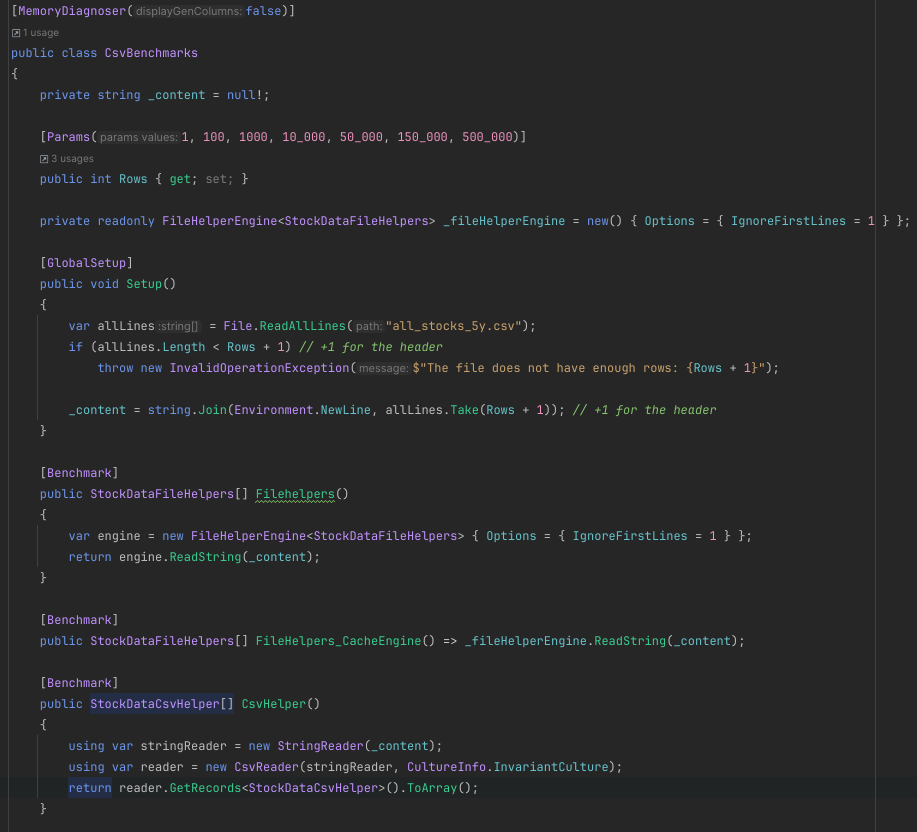Click the InvalidOperationException type name
The width and height of the screenshot is (917, 832).
(260, 368)
